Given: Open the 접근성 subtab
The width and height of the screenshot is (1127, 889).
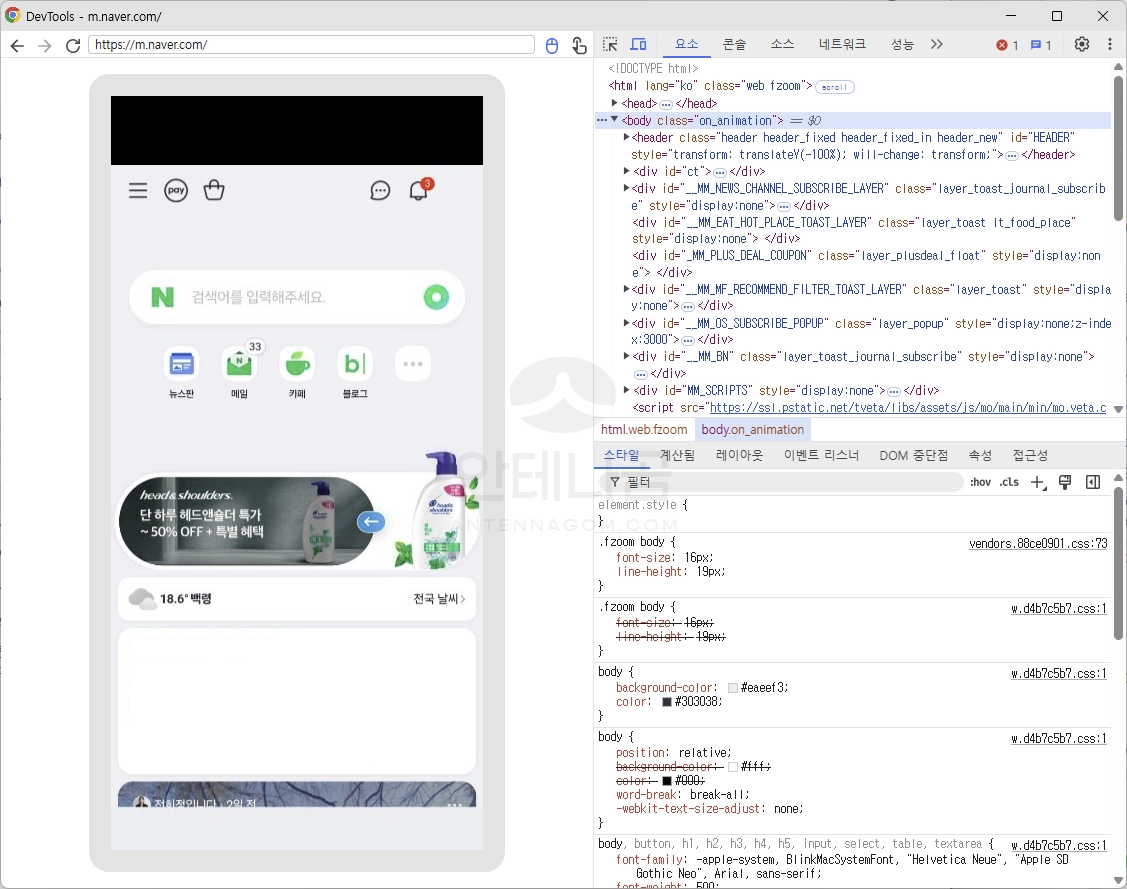Looking at the screenshot, I should [1030, 455].
